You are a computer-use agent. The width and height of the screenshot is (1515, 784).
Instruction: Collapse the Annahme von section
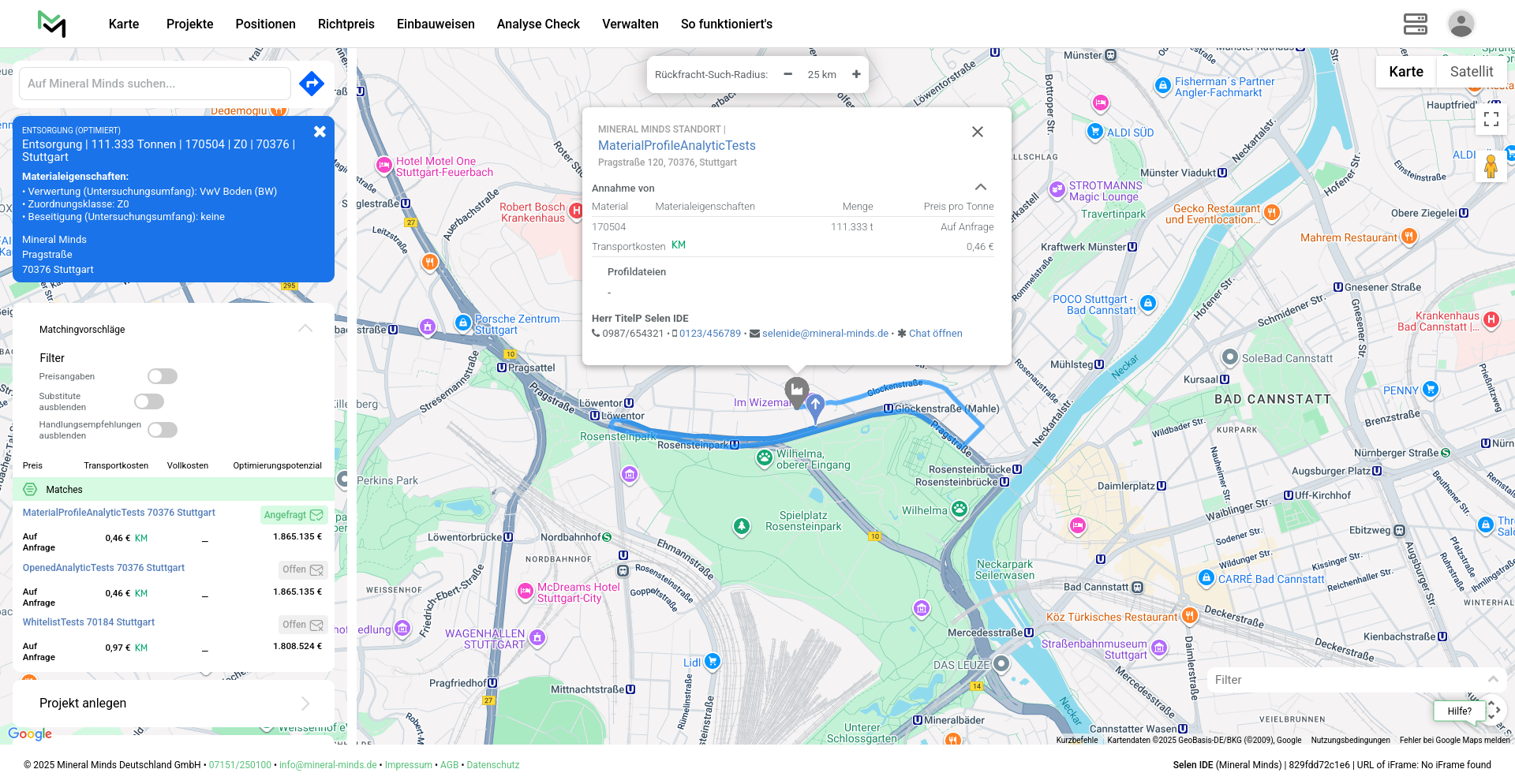point(980,188)
